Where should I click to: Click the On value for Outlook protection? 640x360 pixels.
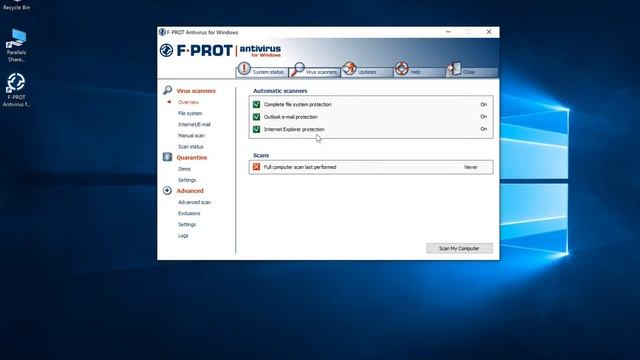[483, 117]
